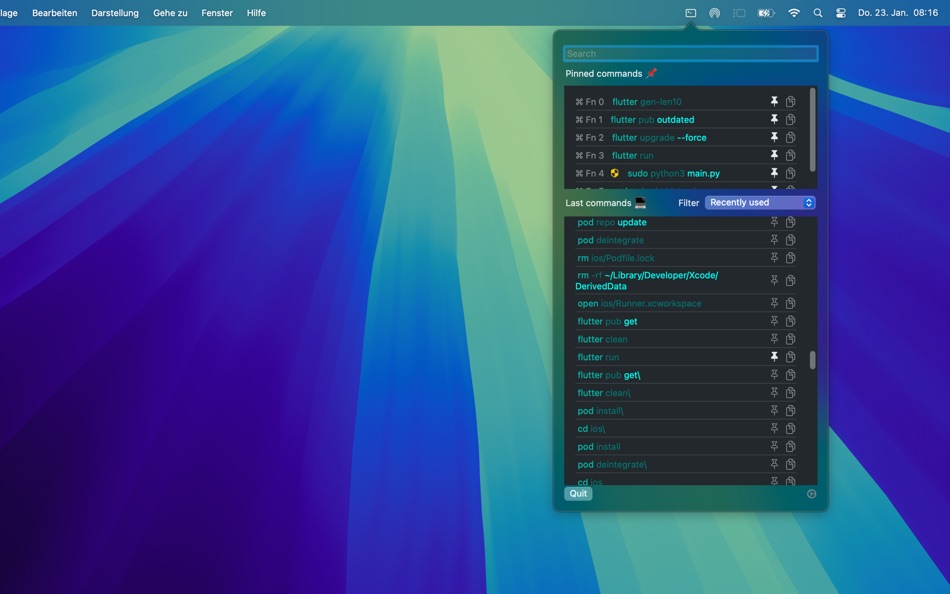
Task: Open the Gehe zu menu
Action: 170,13
